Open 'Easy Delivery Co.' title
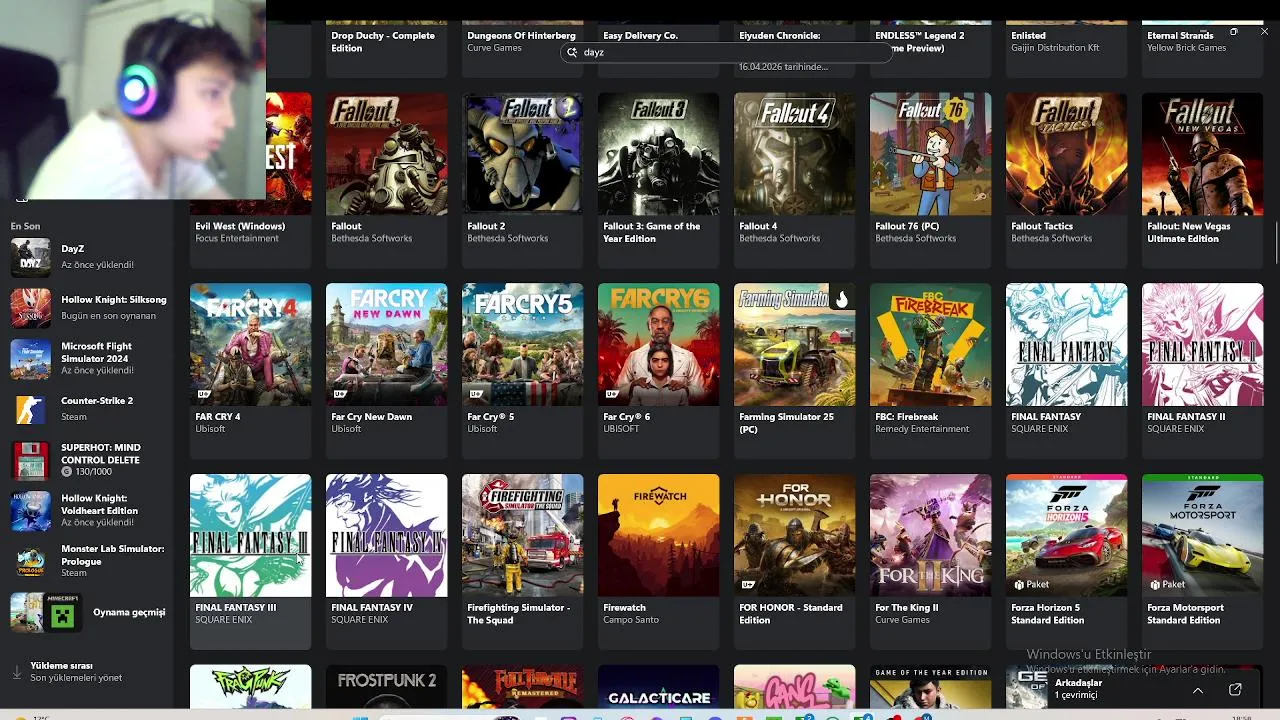 [x=640, y=35]
